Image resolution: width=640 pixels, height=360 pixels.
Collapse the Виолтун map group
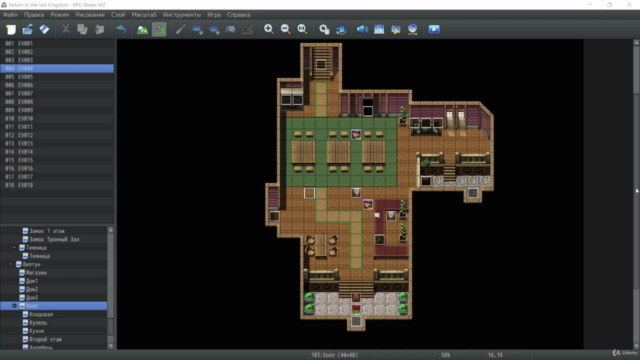(x=11, y=264)
